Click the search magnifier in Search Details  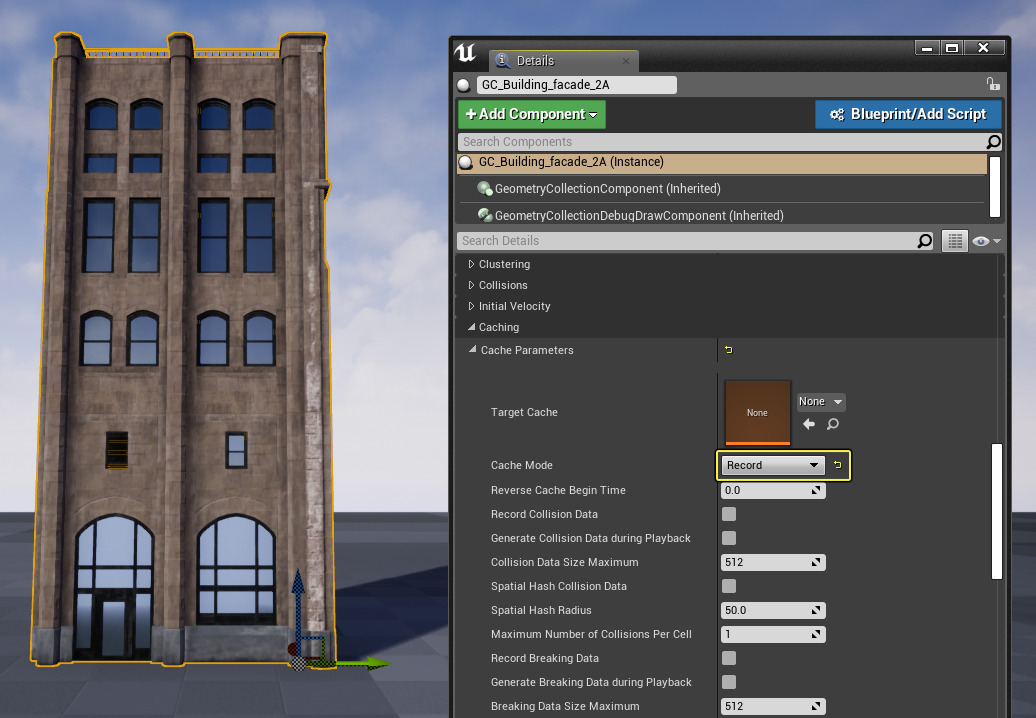[x=925, y=241]
